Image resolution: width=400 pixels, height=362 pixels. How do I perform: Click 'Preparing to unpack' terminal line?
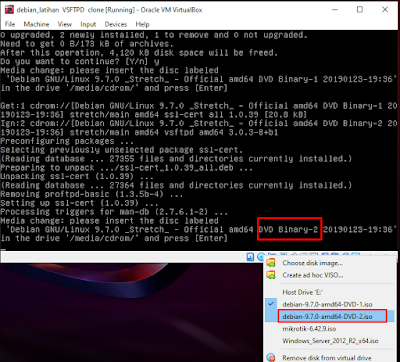tap(126, 168)
